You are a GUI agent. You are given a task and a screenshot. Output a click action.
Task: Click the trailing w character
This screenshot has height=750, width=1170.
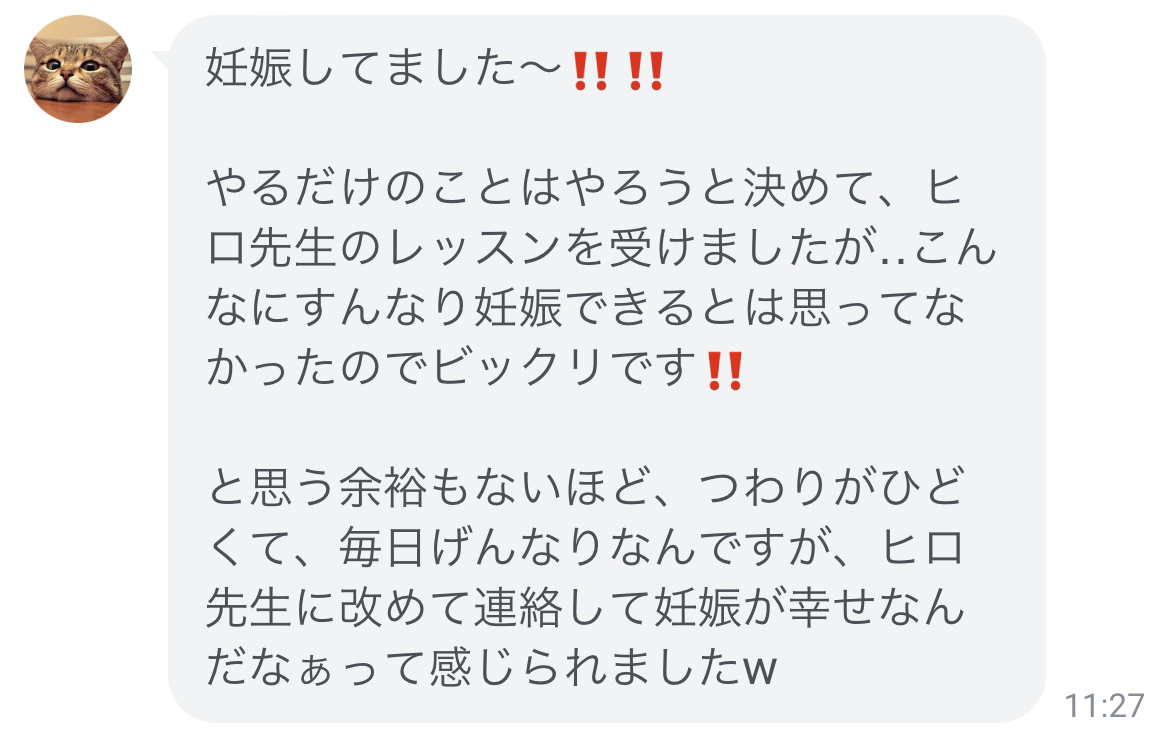760,671
